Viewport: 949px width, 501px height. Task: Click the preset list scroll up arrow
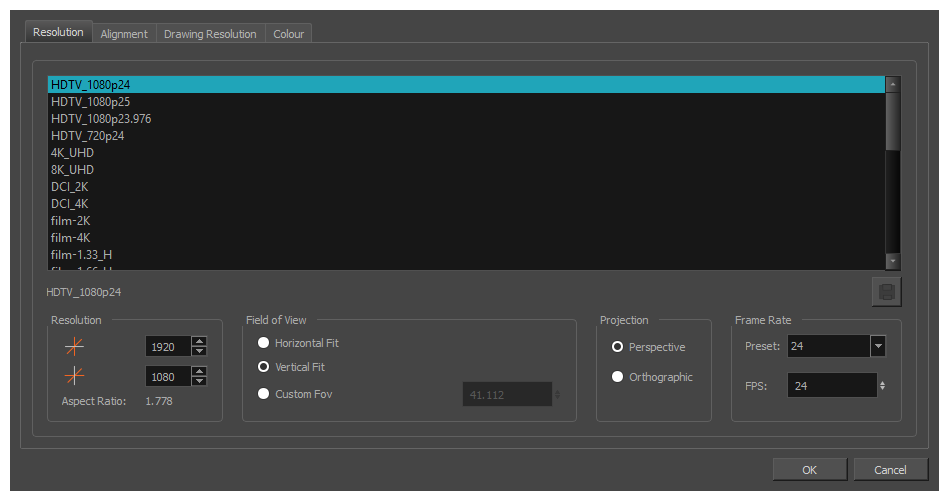pyautogui.click(x=893, y=84)
